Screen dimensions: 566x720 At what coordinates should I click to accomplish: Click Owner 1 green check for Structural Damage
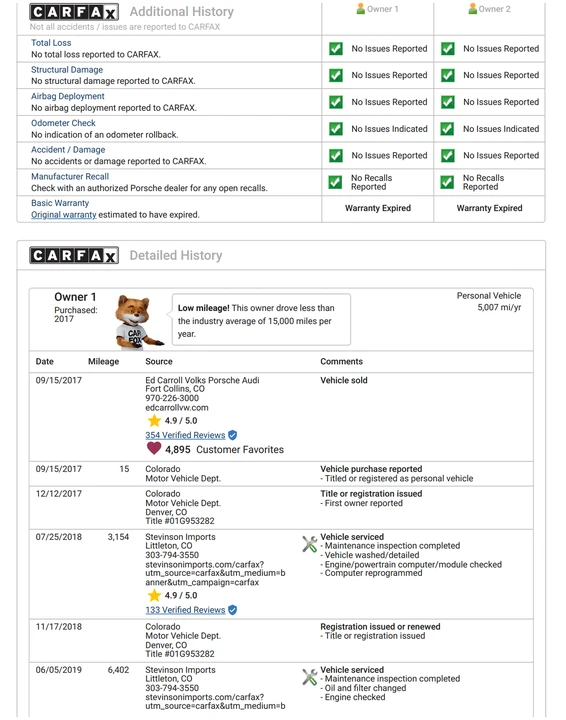[336, 75]
